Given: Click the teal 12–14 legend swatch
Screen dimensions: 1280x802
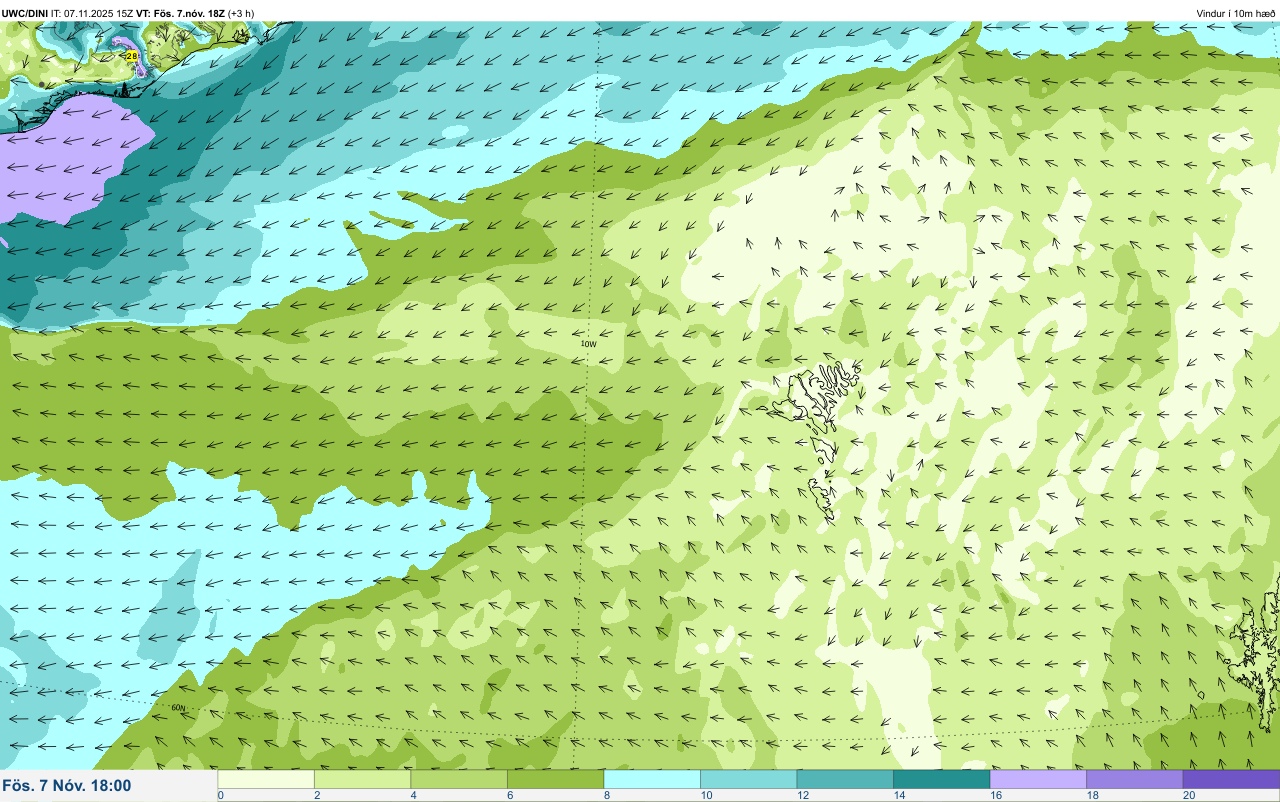Looking at the screenshot, I should pyautogui.click(x=845, y=779).
